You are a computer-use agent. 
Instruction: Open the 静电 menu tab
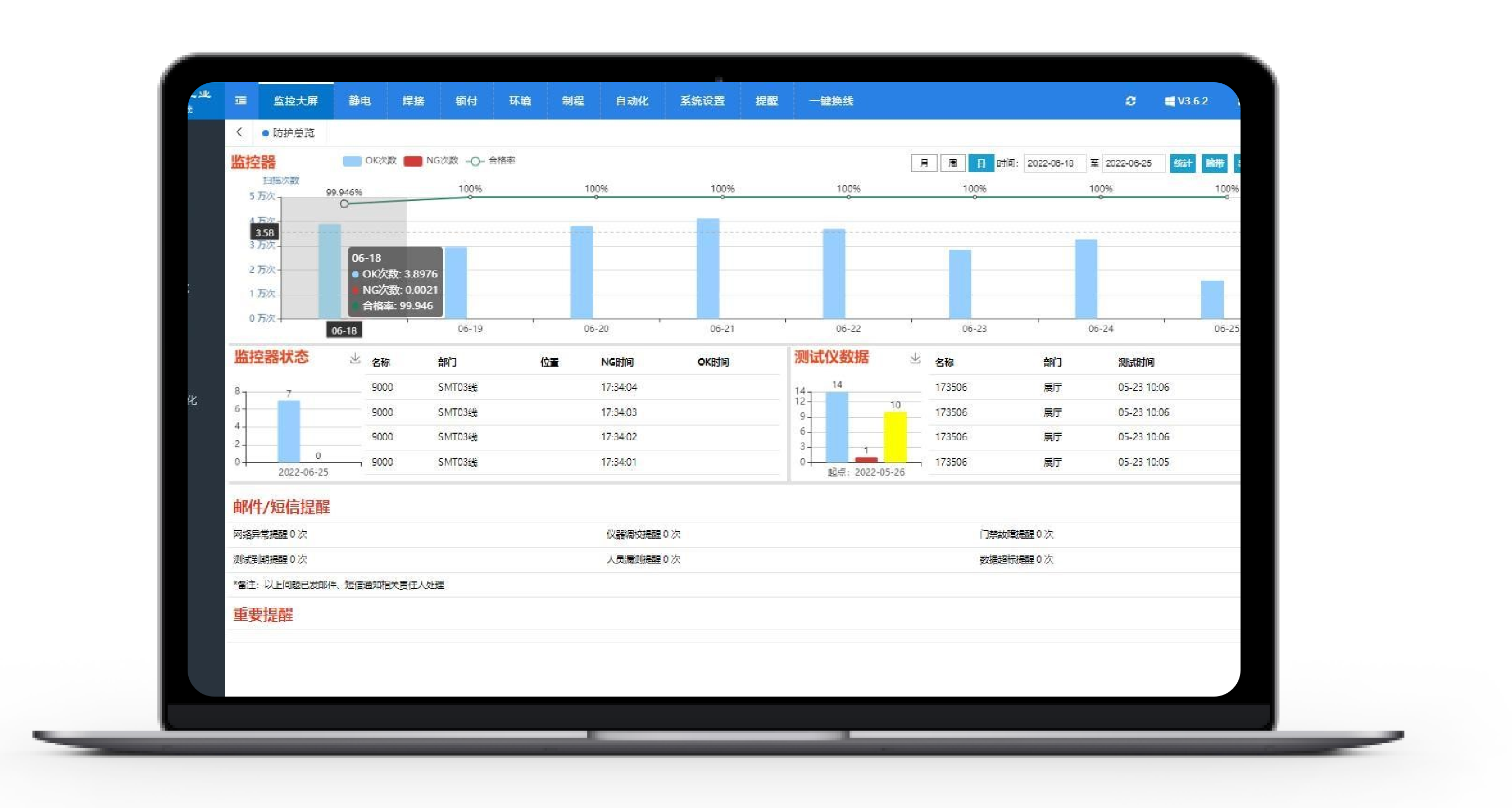(360, 101)
